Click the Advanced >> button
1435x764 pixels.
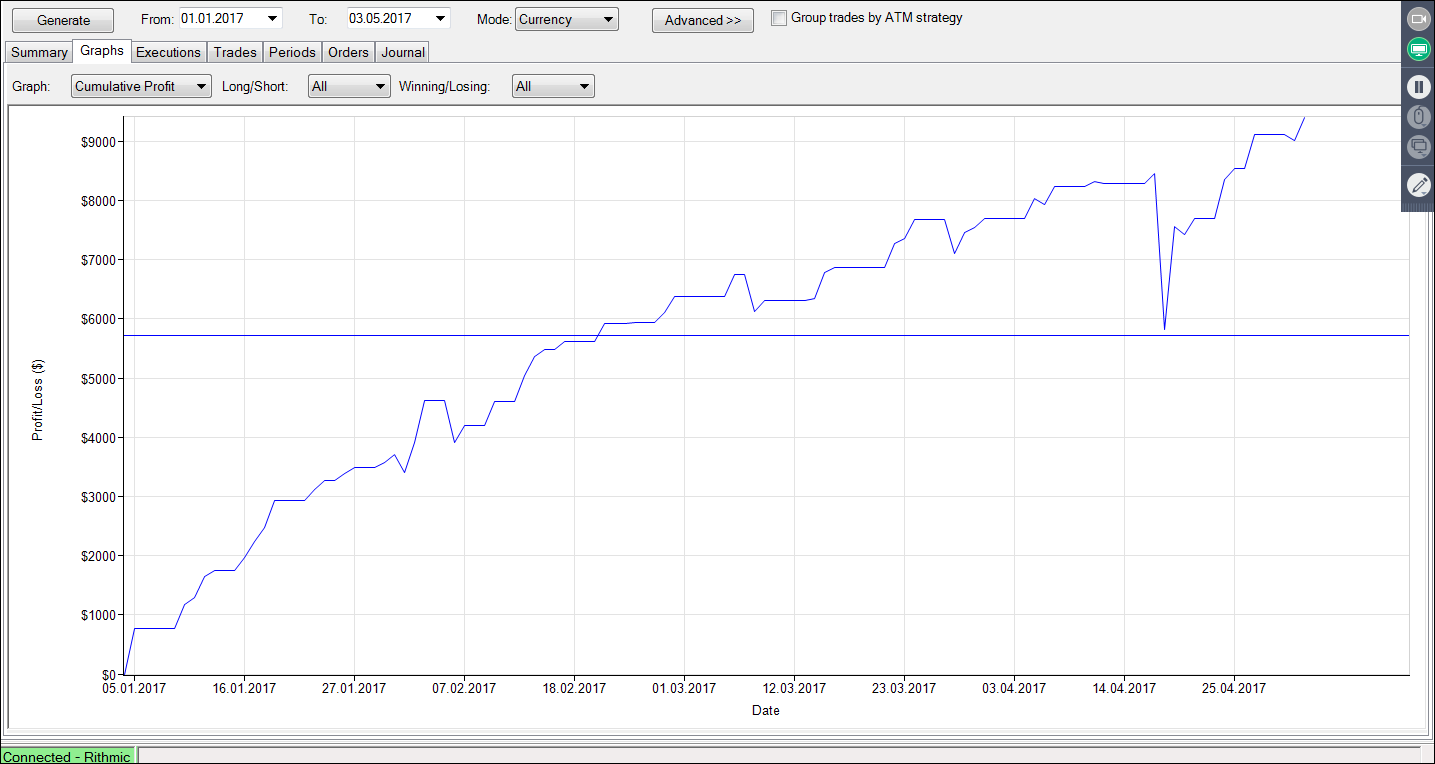click(x=702, y=20)
